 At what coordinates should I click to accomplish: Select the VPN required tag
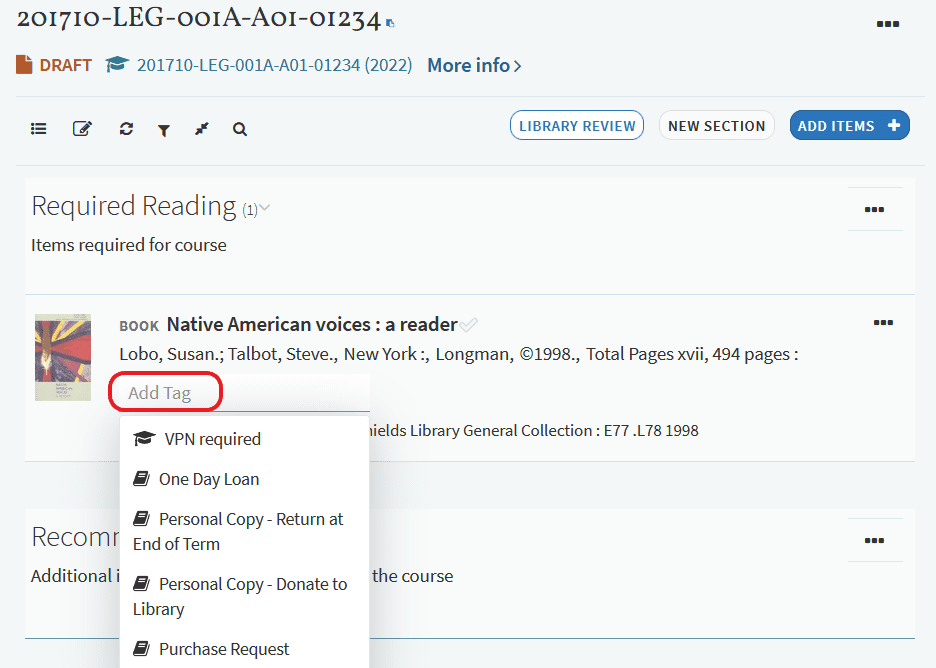(212, 439)
